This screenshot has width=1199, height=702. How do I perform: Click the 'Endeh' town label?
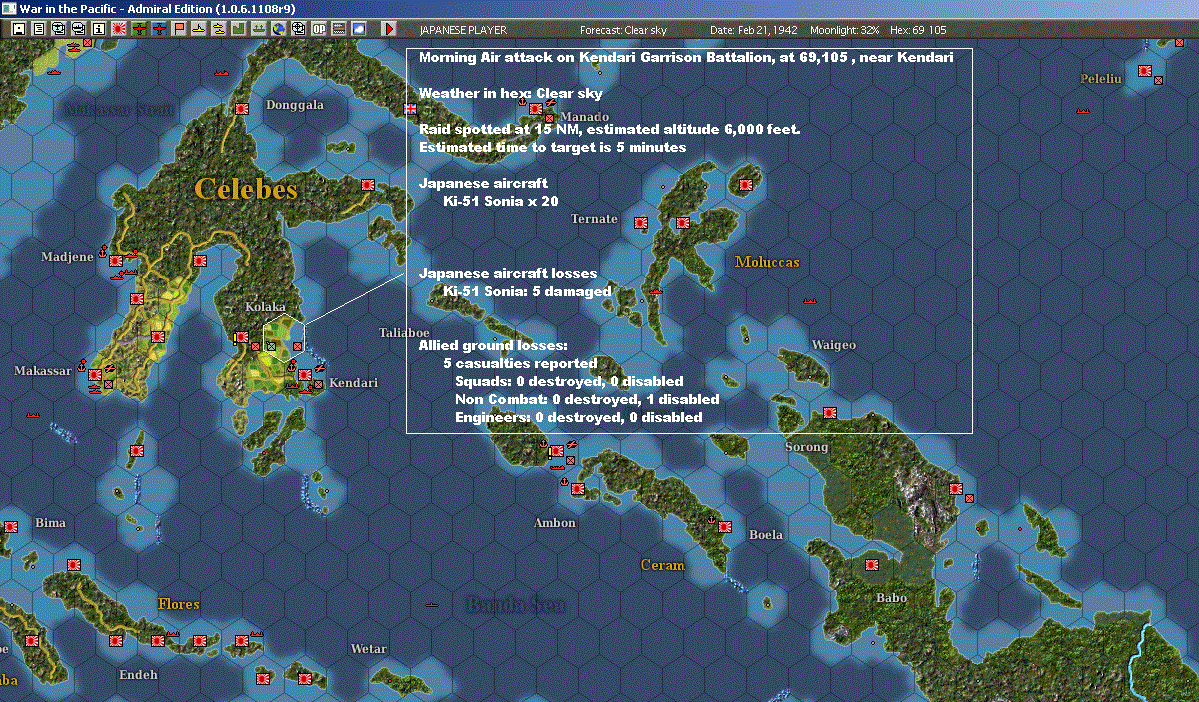point(138,674)
